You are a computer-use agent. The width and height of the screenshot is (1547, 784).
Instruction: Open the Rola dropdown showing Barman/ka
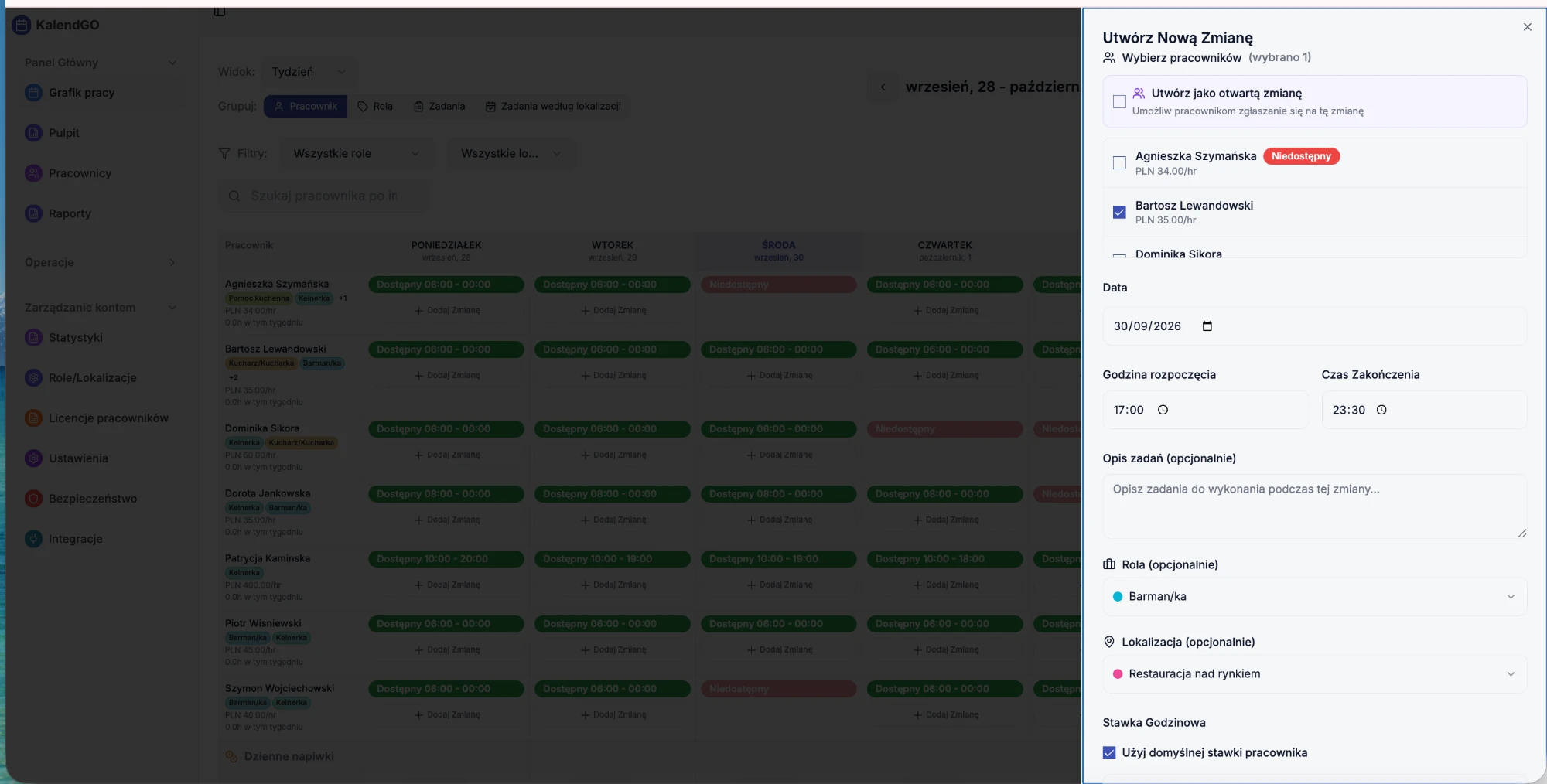click(x=1314, y=597)
